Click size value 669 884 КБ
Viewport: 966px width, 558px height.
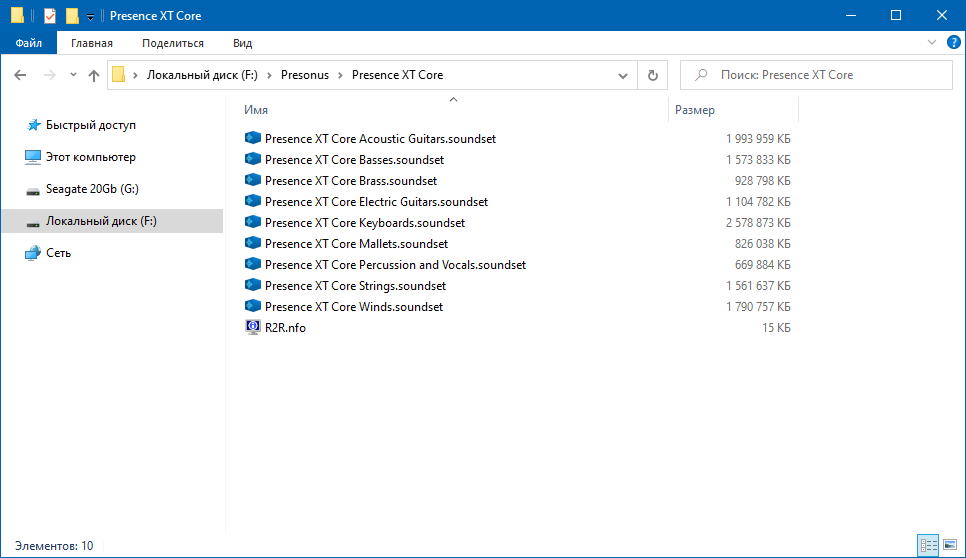tap(763, 264)
